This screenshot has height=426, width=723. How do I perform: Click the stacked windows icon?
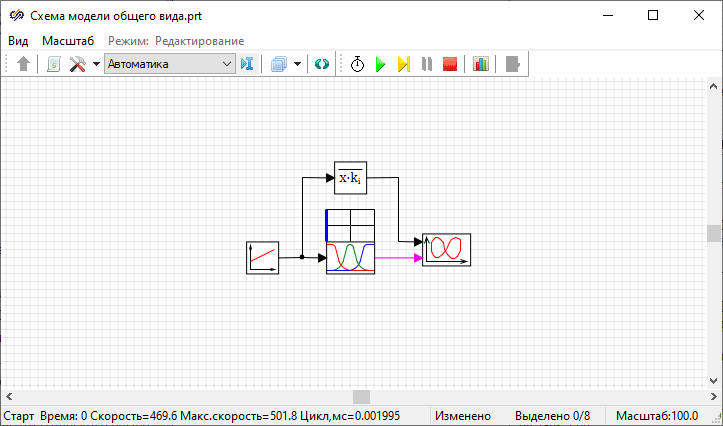click(x=279, y=64)
